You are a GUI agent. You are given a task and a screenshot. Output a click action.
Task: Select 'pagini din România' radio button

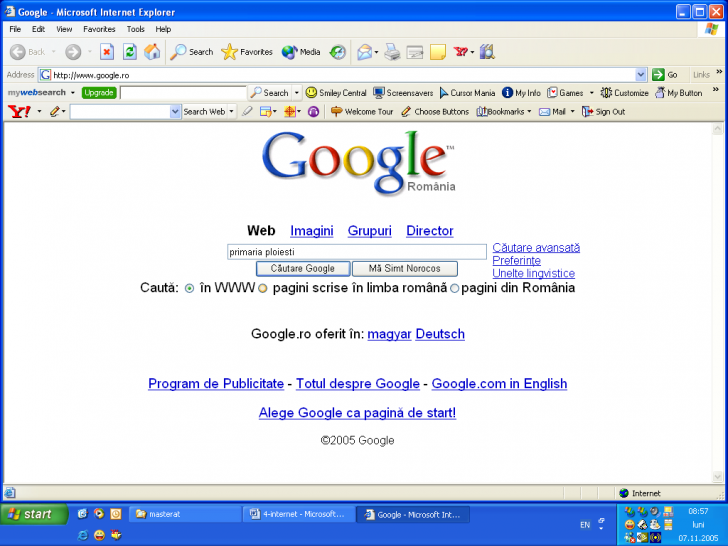coord(455,288)
